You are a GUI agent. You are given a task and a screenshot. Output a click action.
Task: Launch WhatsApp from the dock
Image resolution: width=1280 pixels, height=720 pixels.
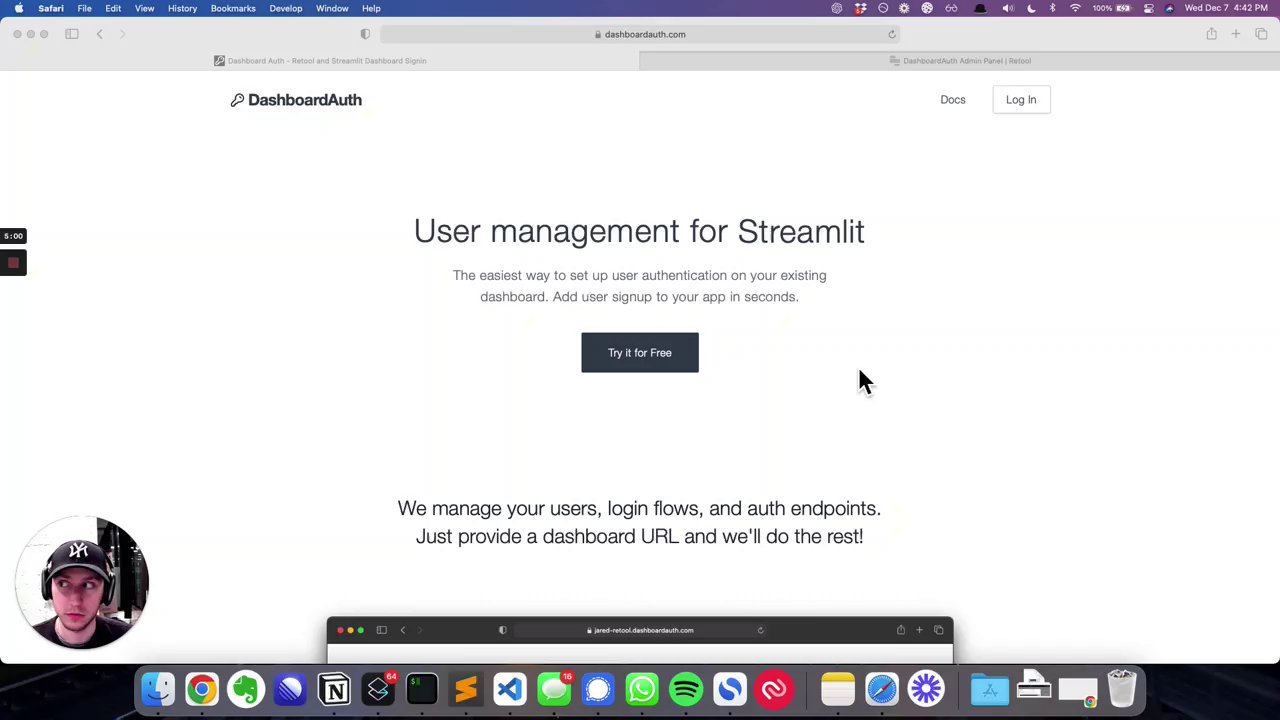click(642, 689)
